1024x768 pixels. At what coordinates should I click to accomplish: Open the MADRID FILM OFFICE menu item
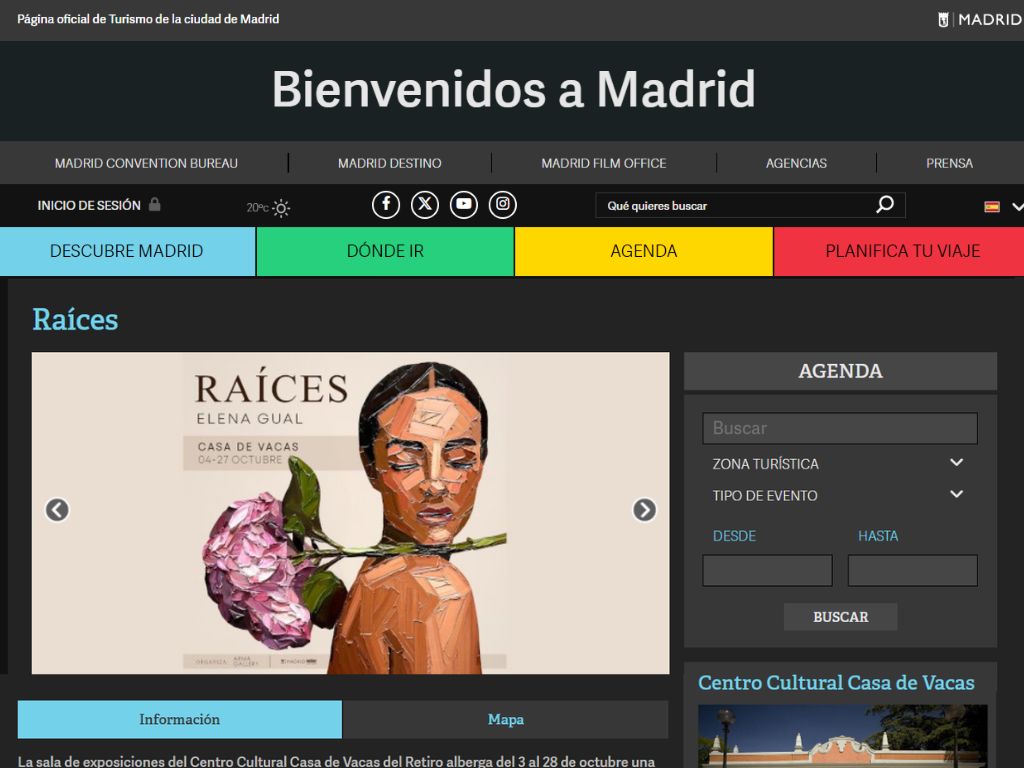pyautogui.click(x=604, y=163)
